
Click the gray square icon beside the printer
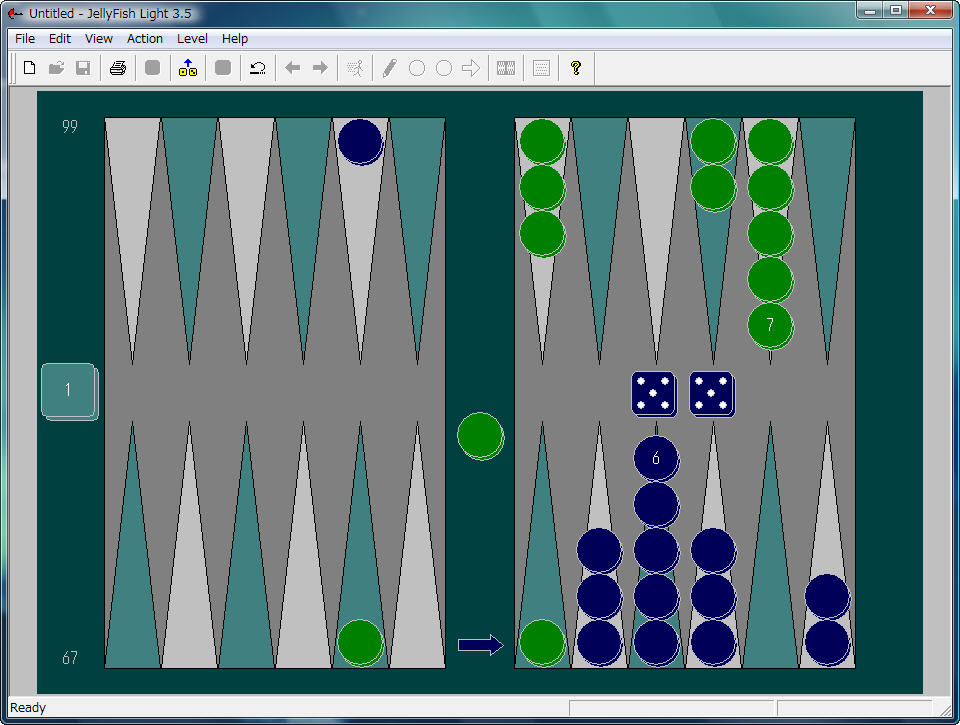pos(152,67)
